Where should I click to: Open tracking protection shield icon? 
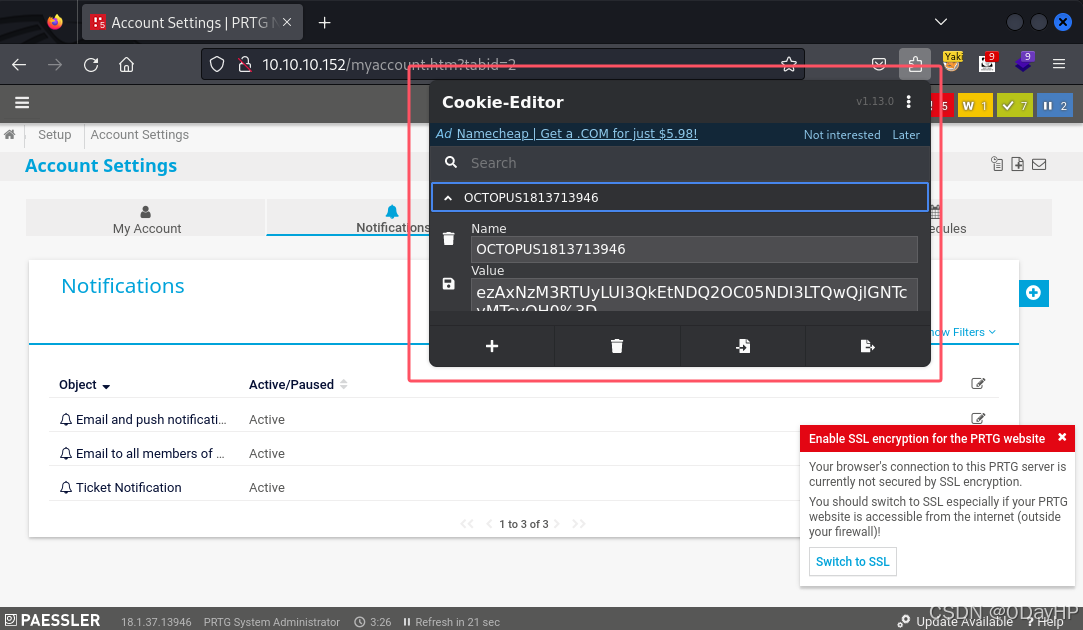217,64
